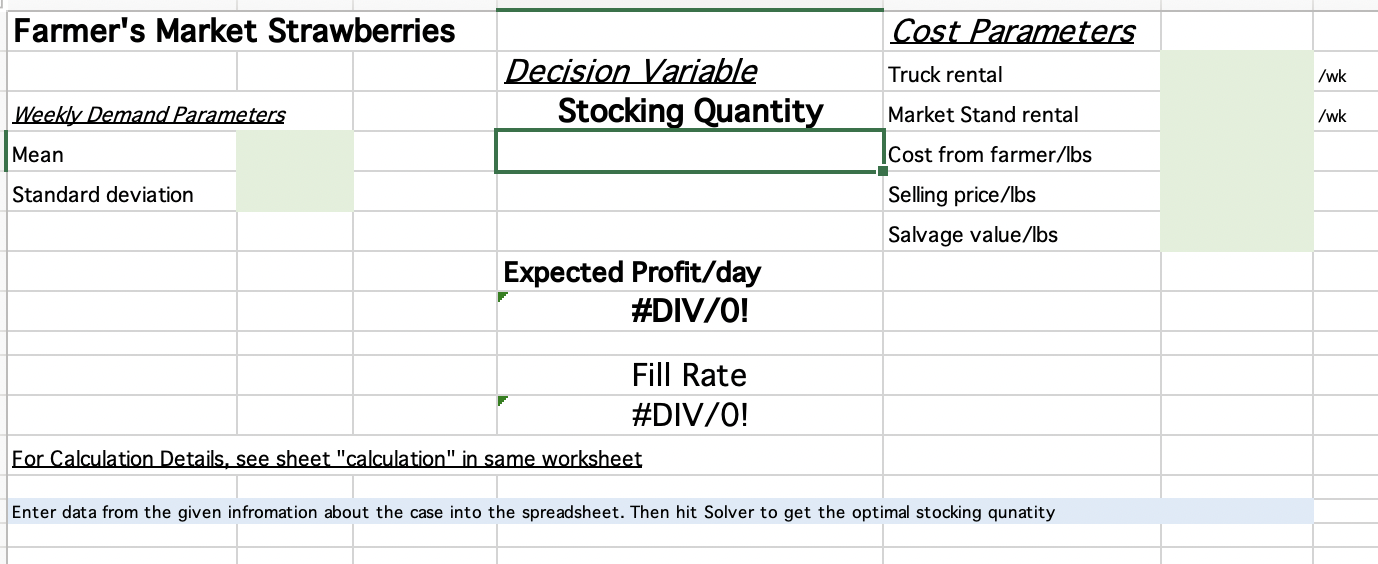
Task: Click the Standard deviation value cell
Action: coord(295,191)
